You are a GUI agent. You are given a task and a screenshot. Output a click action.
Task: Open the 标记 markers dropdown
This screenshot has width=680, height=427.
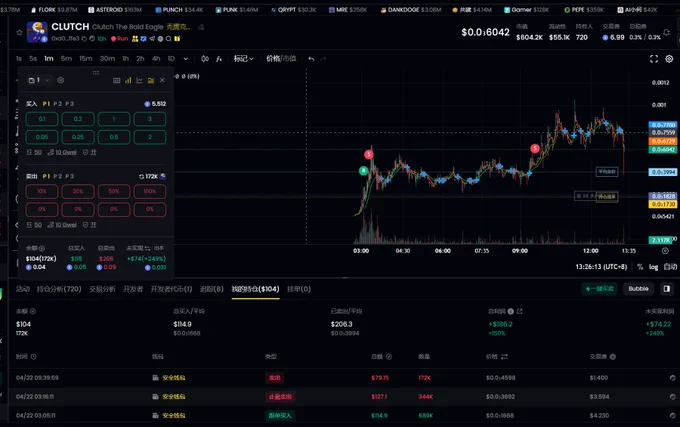pos(243,59)
